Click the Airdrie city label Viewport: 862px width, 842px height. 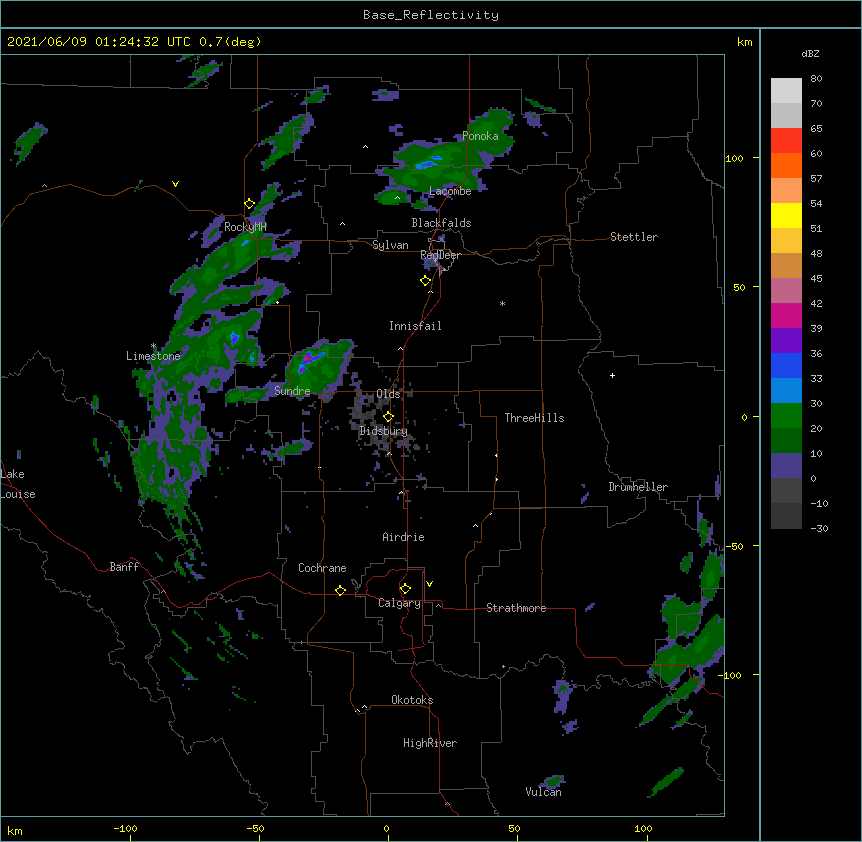(x=403, y=537)
